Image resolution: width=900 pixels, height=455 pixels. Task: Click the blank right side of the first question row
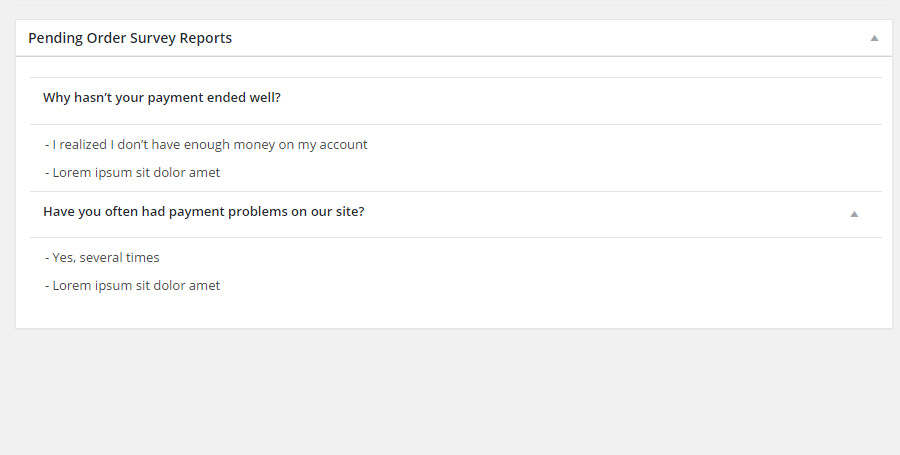[x=580, y=101]
